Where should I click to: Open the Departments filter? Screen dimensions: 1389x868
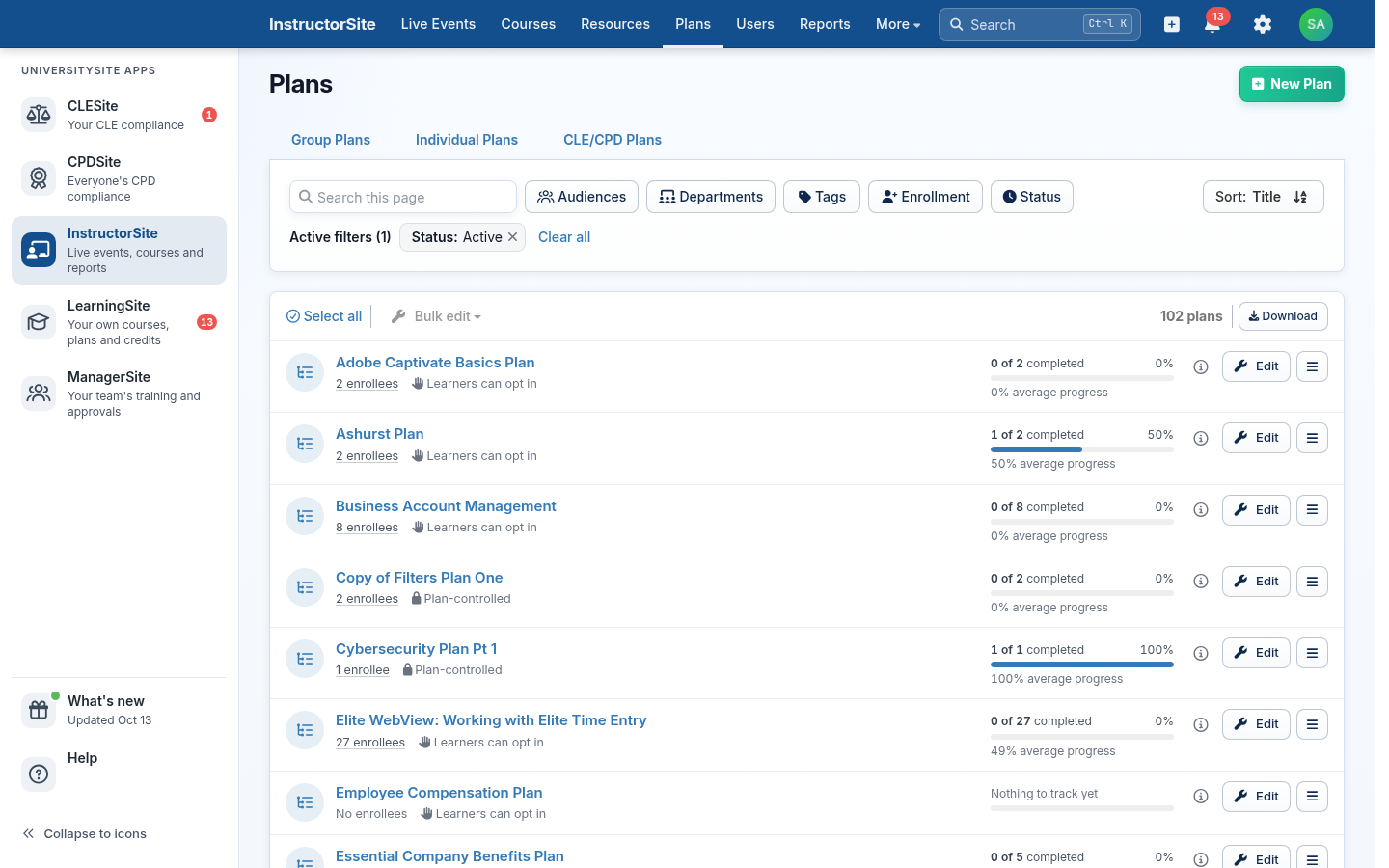(711, 197)
